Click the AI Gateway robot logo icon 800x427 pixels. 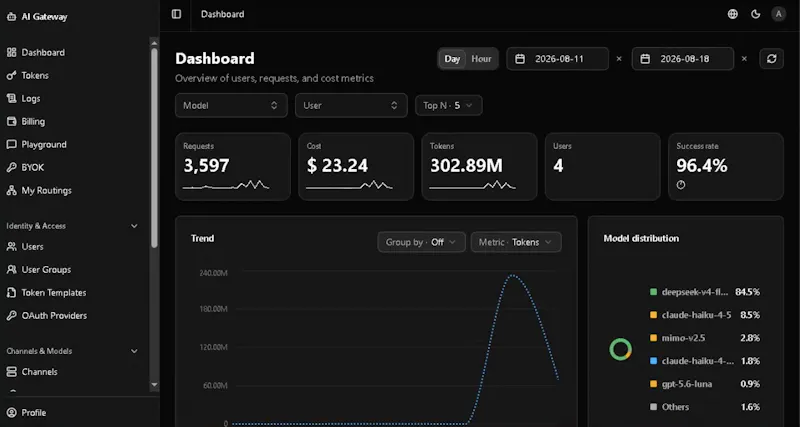pyautogui.click(x=11, y=17)
